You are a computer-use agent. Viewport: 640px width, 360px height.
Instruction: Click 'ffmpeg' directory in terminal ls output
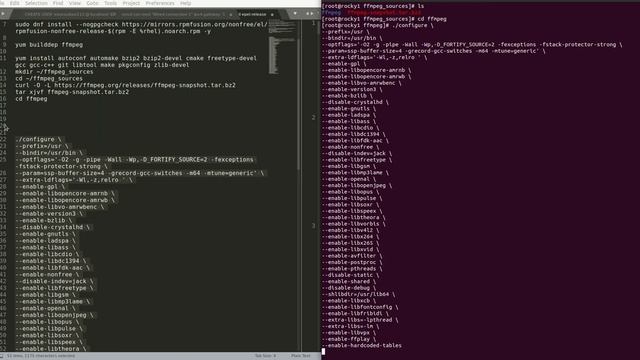[332, 13]
